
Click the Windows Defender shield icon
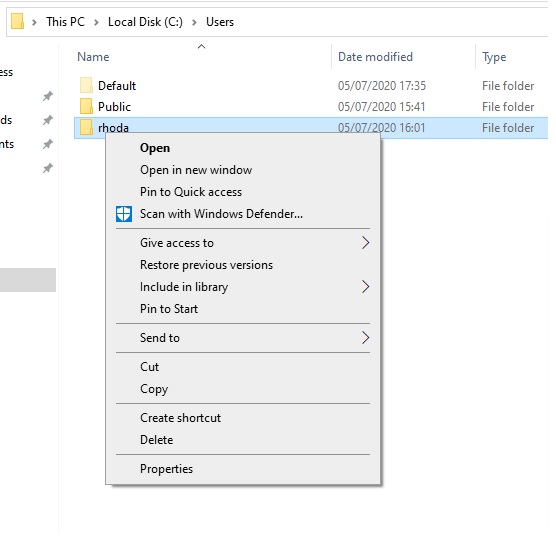coord(124,214)
